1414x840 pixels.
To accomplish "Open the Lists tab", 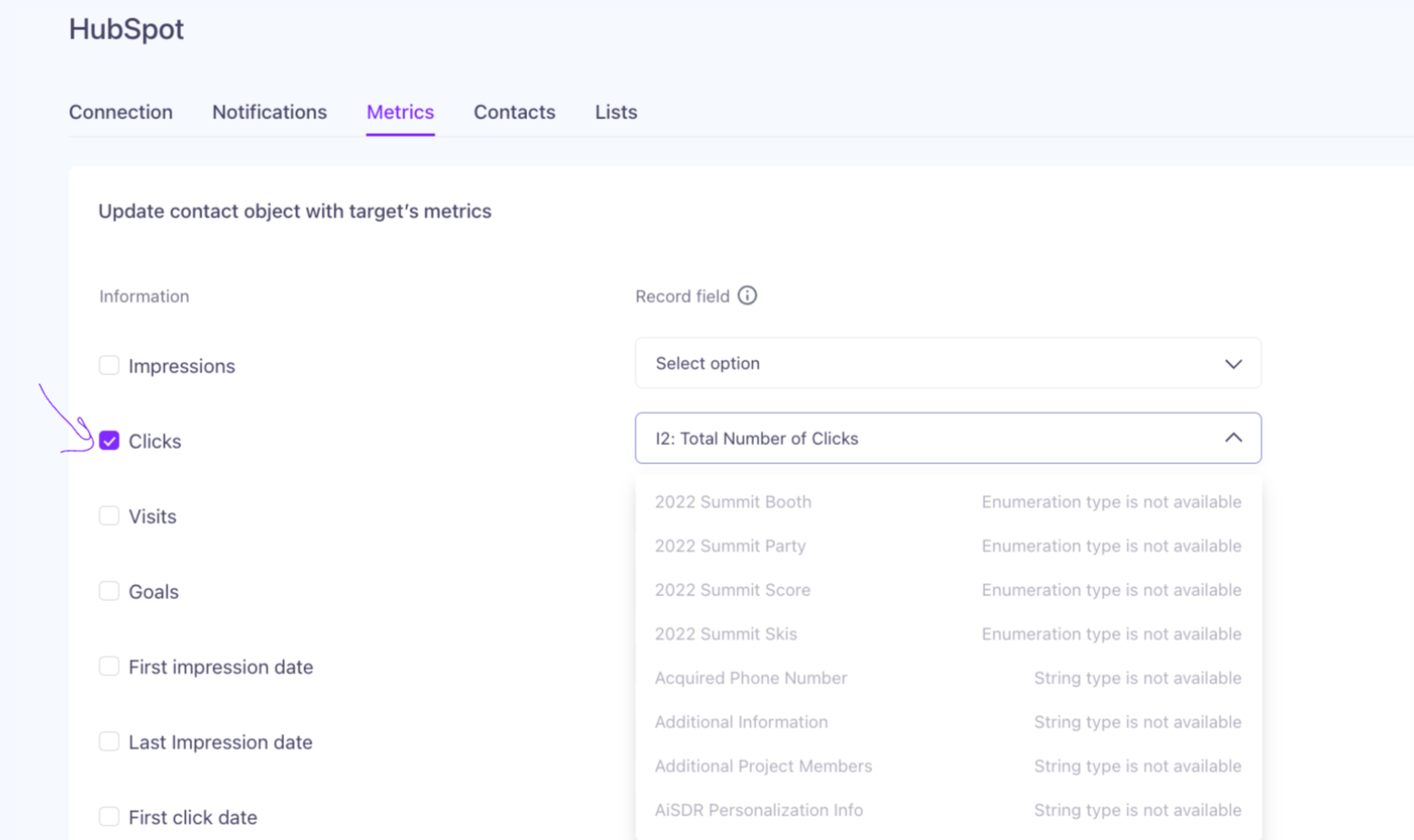I will pyautogui.click(x=616, y=112).
